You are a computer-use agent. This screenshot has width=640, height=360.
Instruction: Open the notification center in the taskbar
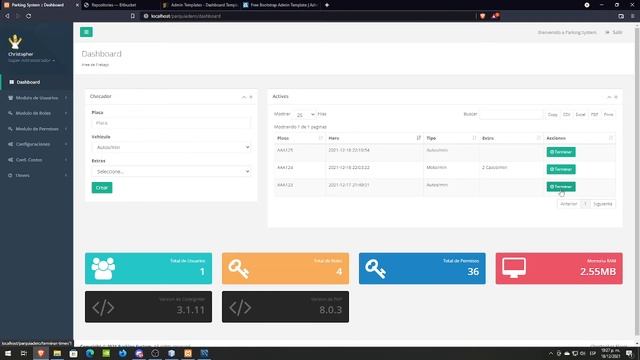[x=629, y=353]
